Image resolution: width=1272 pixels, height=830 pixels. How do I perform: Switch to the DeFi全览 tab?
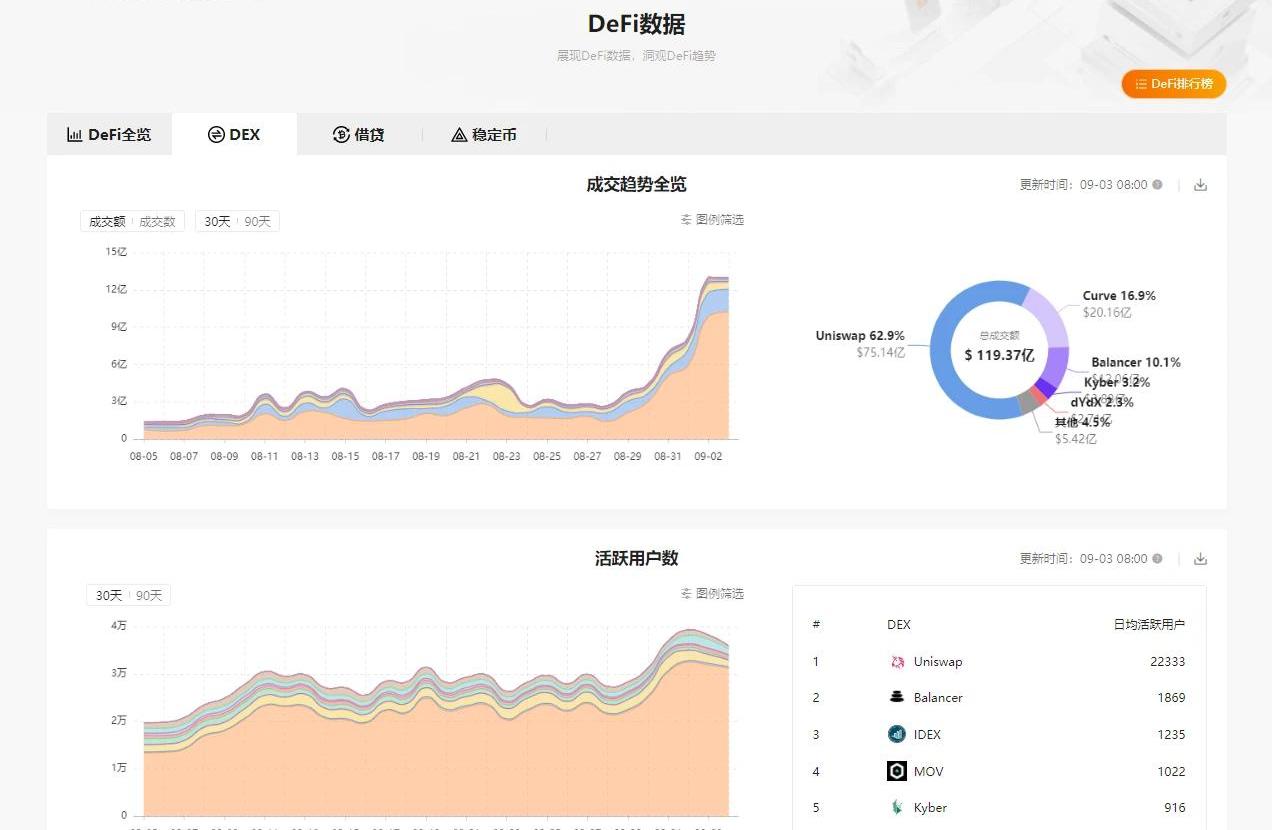pos(109,134)
